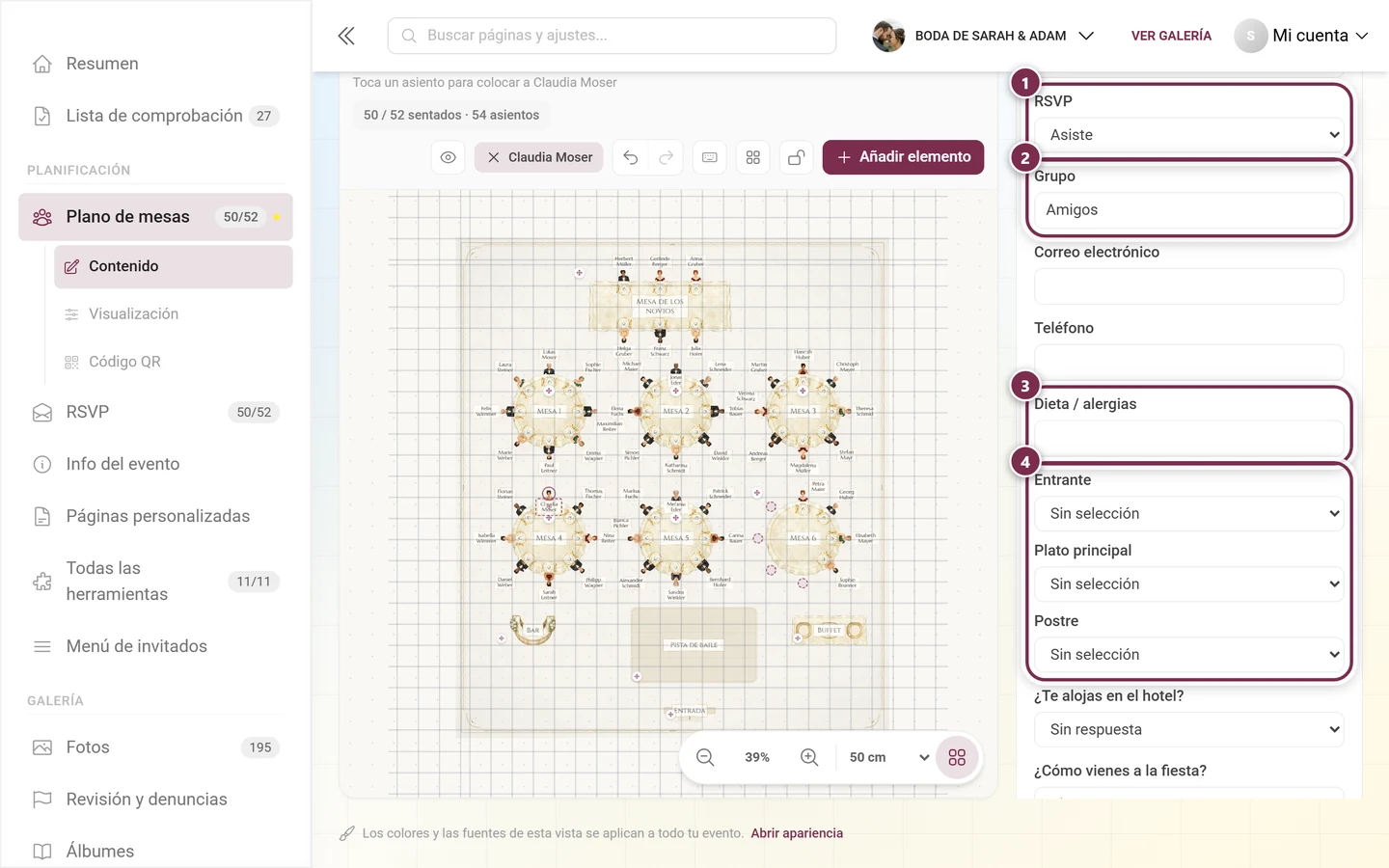Viewport: 1389px width, 868px height.
Task: Open the keyboard shortcuts icon
Action: pyautogui.click(x=710, y=157)
